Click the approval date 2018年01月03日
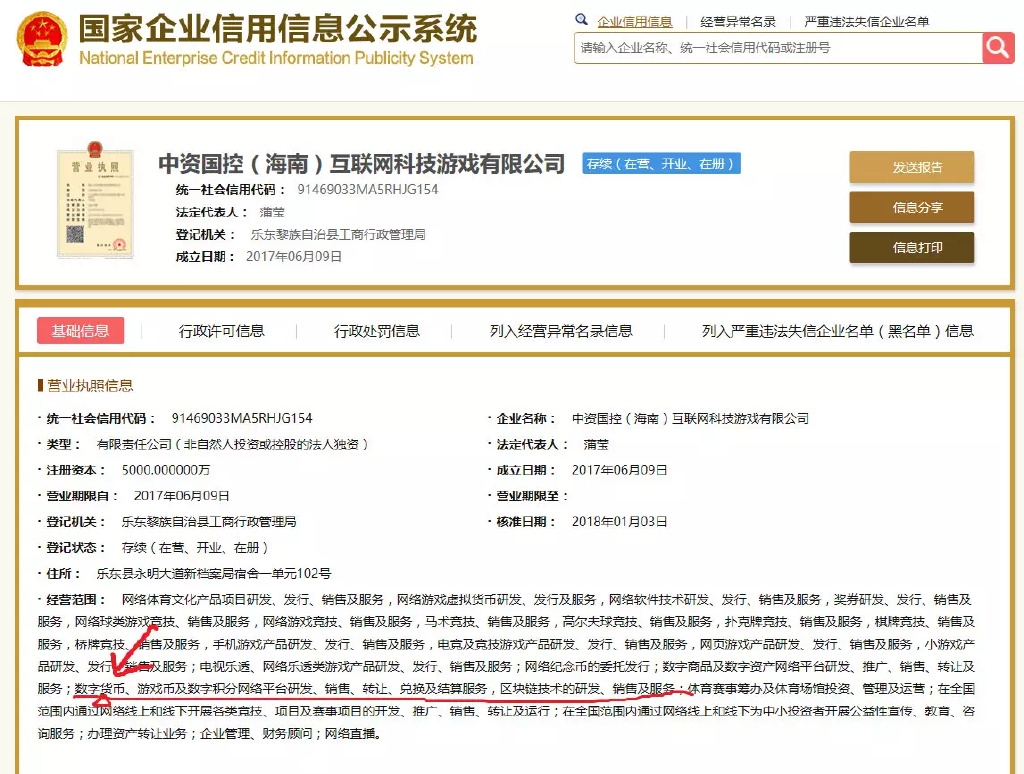The height and width of the screenshot is (774, 1024). click(619, 521)
